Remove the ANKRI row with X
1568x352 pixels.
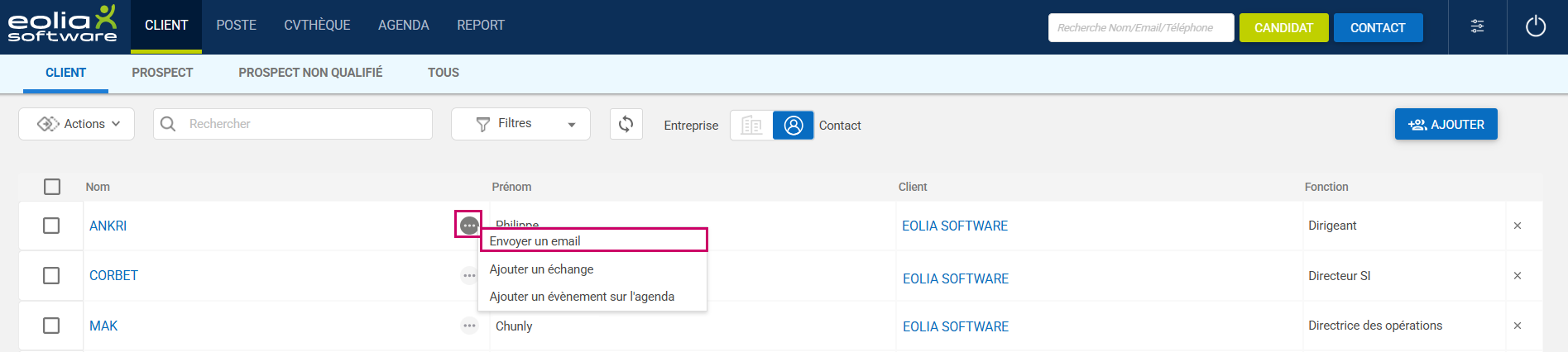1518,226
